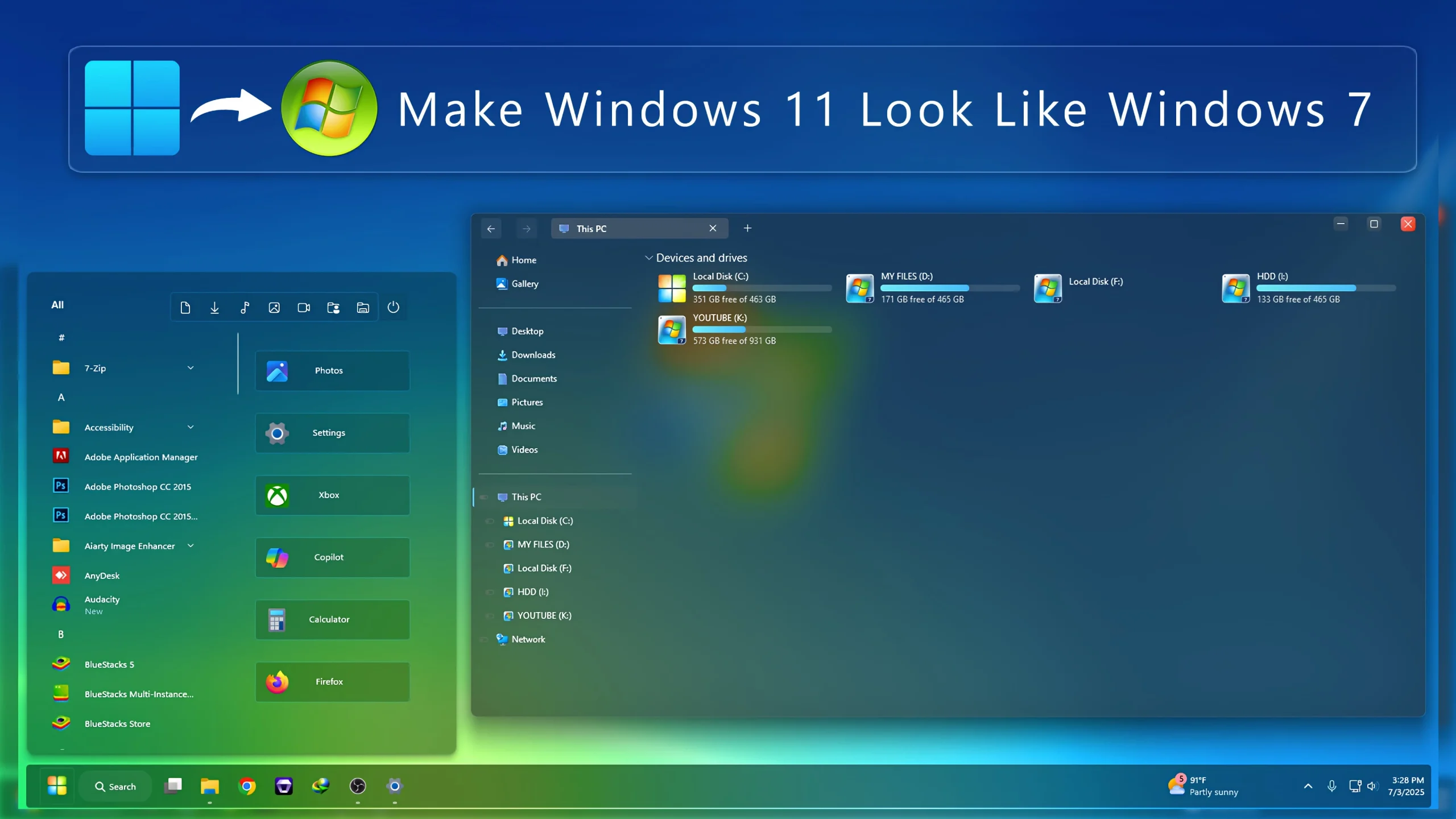This screenshot has height=819, width=1456.
Task: Open Downloads in navigation pane
Action: [x=526, y=355]
